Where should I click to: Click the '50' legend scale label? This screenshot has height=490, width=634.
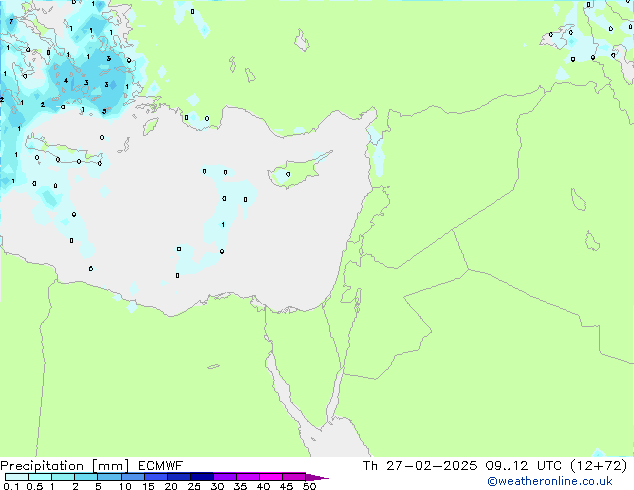309,486
